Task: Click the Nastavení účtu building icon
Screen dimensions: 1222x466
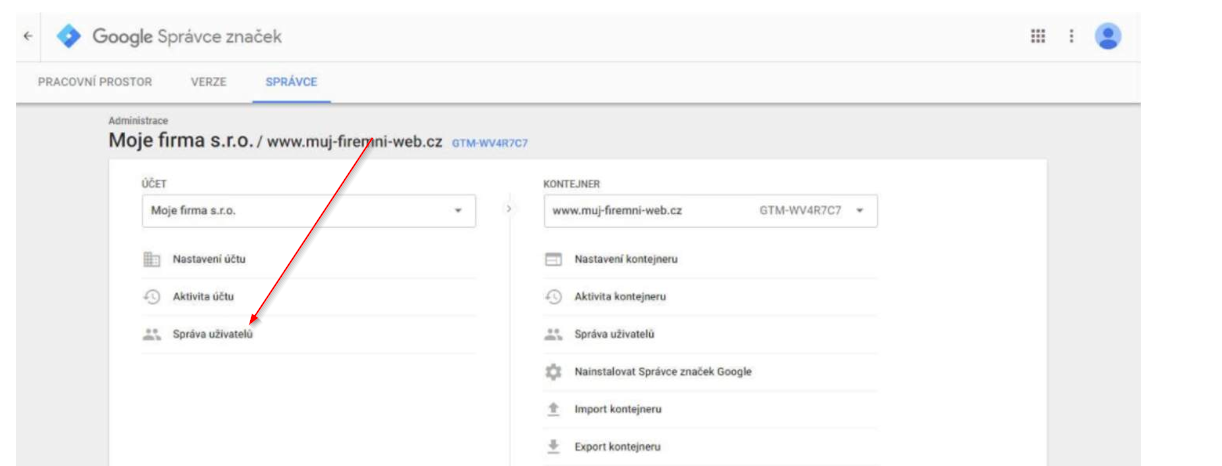Action: (152, 259)
